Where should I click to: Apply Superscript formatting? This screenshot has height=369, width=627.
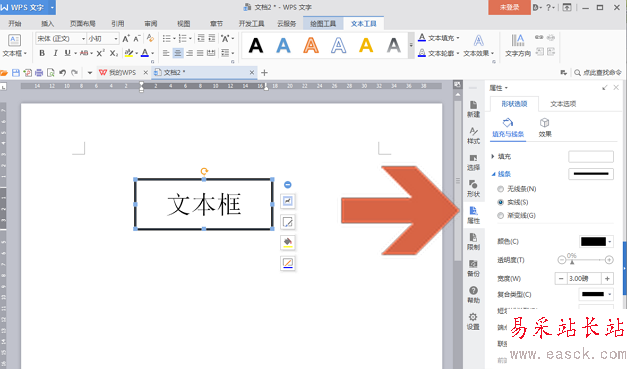click(x=100, y=53)
